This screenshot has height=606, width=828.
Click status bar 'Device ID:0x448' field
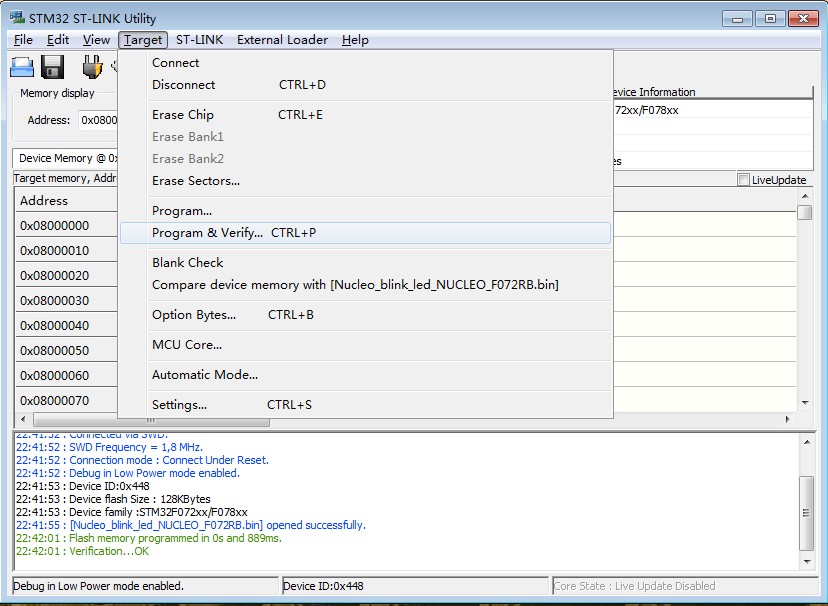click(416, 586)
